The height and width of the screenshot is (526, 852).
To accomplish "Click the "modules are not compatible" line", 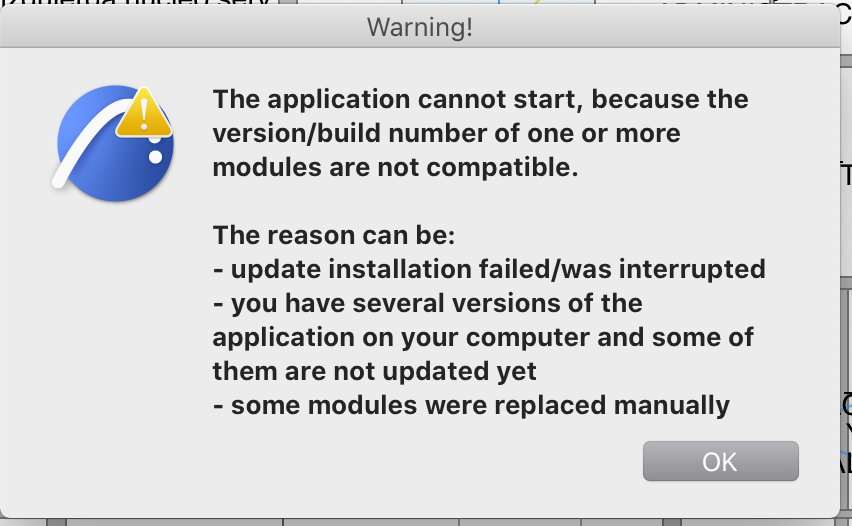I will coord(395,168).
